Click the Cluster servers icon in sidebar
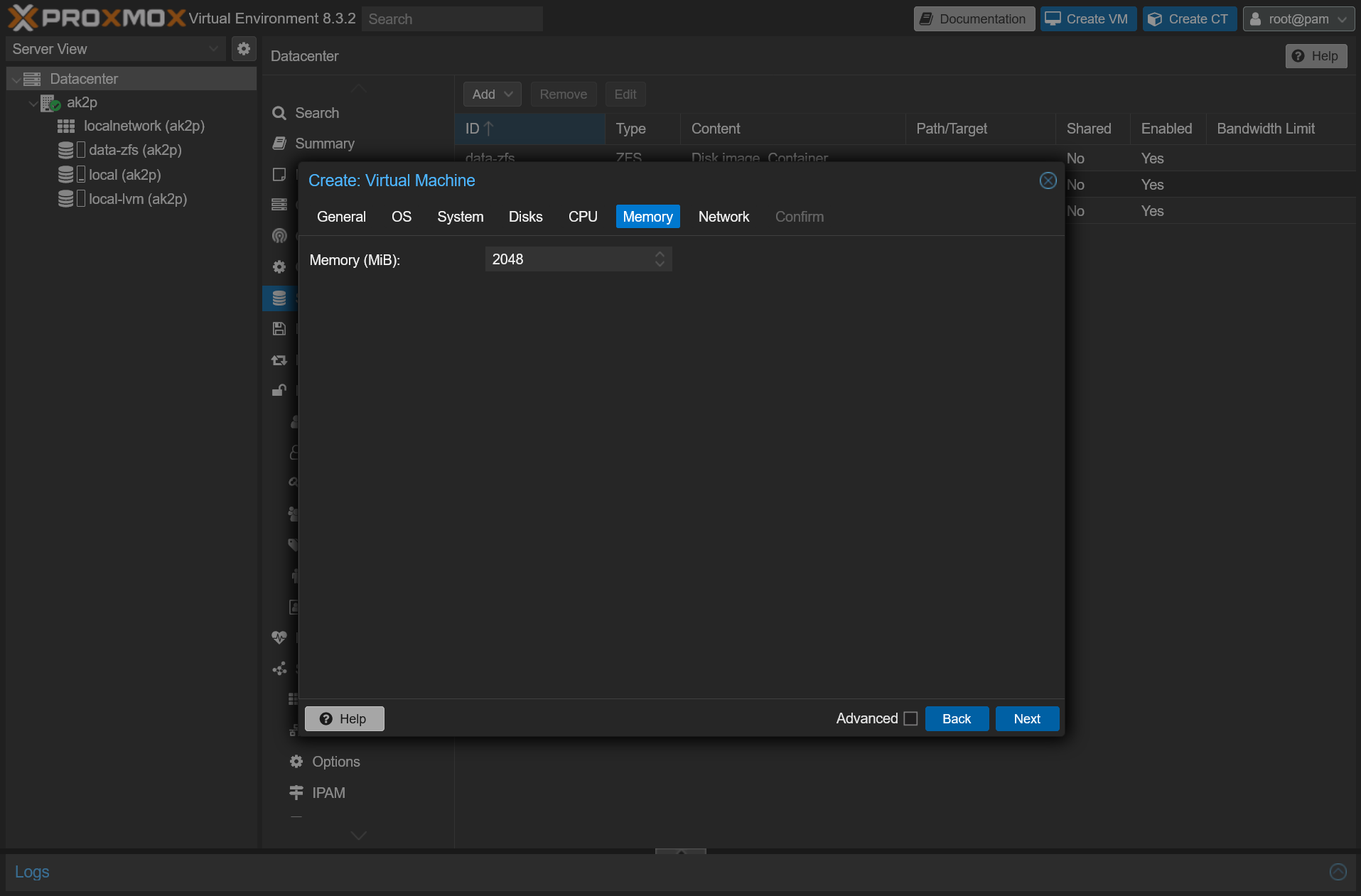The width and height of the screenshot is (1361, 896). pyautogui.click(x=279, y=205)
